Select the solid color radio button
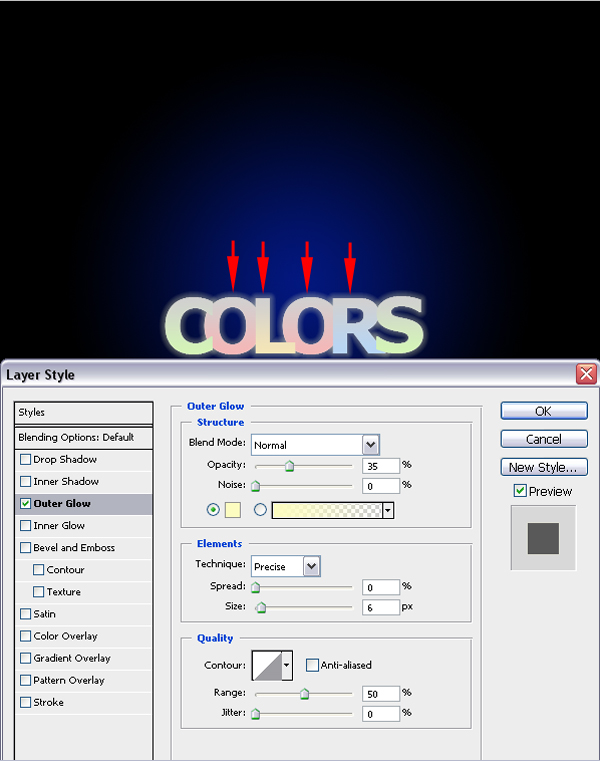 tap(213, 509)
